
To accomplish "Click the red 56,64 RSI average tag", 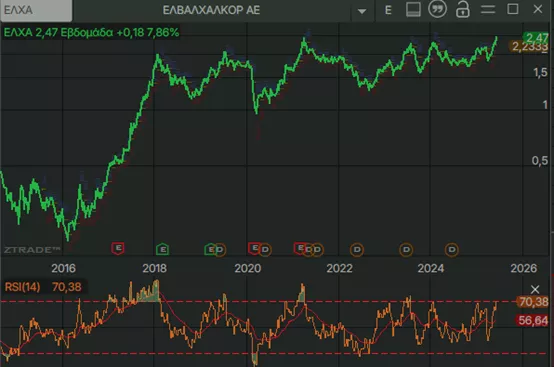I will click(x=533, y=321).
